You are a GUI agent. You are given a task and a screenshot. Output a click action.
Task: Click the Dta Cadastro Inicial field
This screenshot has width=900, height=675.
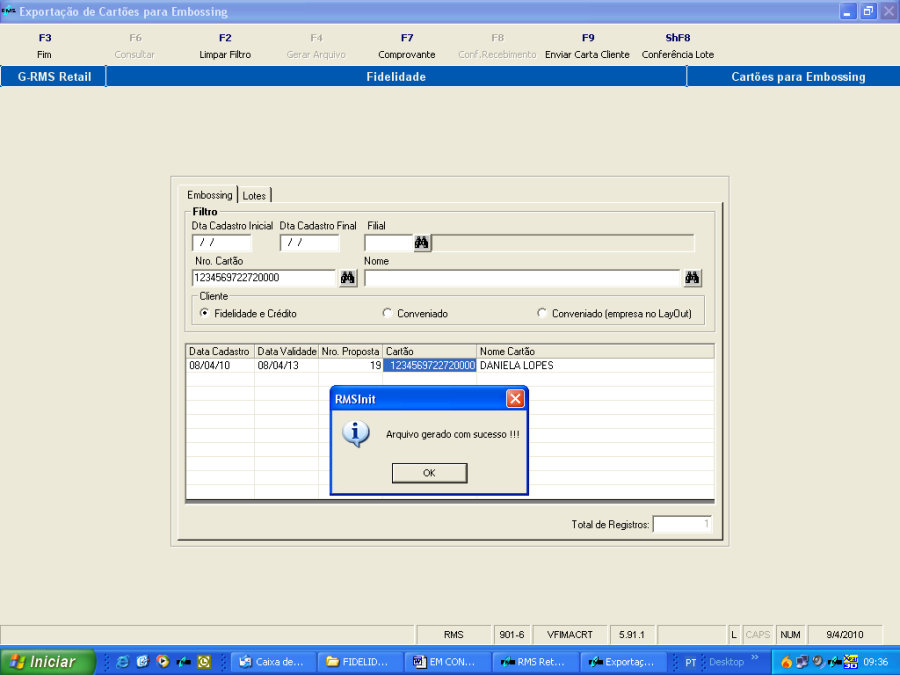(222, 243)
